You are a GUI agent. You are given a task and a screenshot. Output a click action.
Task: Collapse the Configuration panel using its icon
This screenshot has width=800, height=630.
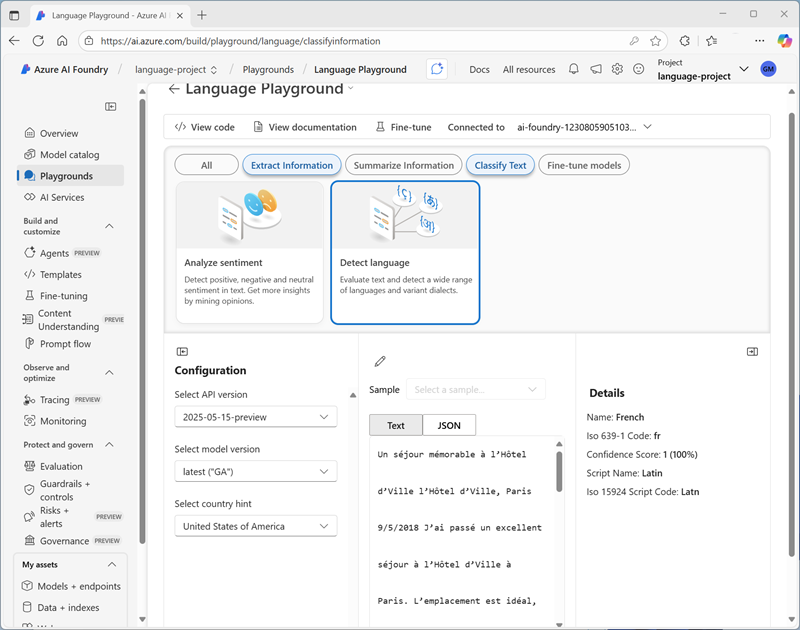[182, 351]
